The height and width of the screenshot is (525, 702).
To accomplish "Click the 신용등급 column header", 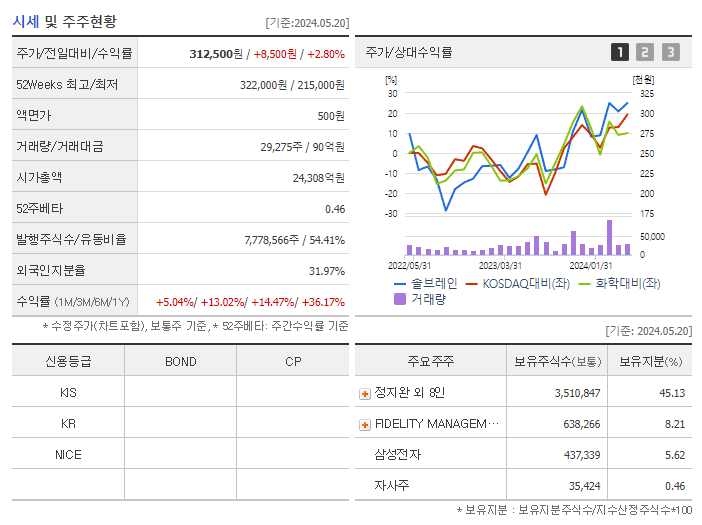I will [68, 361].
